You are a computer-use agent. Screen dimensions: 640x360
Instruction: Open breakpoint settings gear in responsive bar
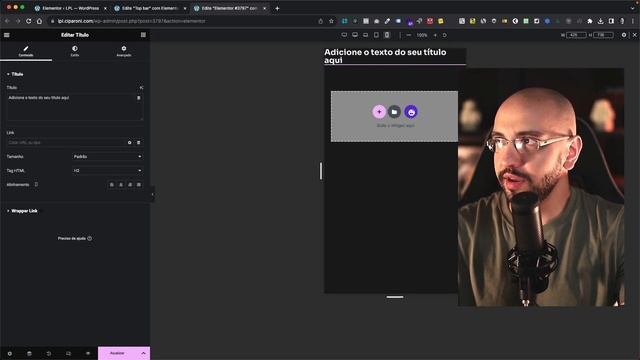tap(624, 35)
